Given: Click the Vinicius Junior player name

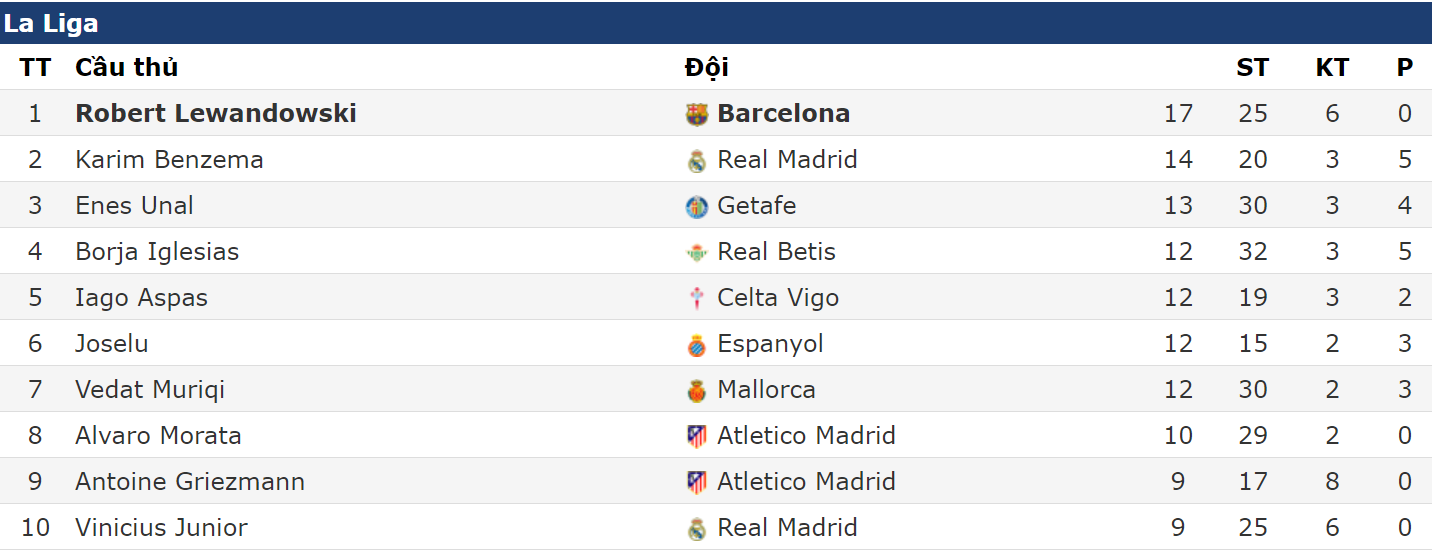Looking at the screenshot, I should tap(161, 528).
